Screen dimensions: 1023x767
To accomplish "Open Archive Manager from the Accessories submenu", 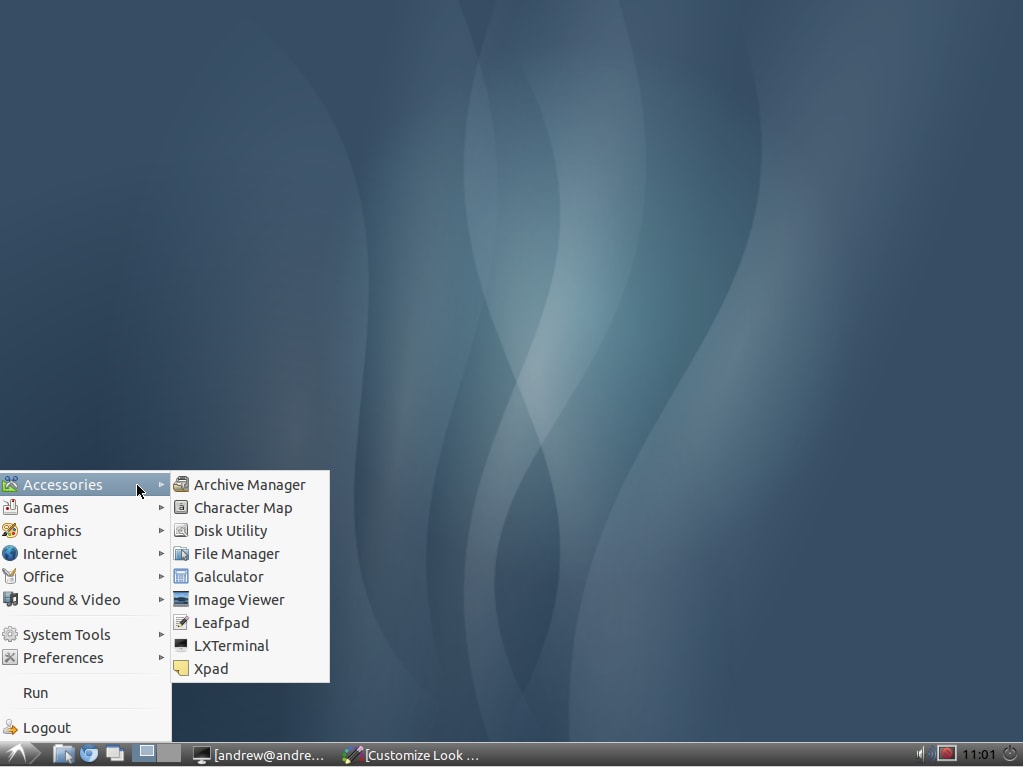I will click(x=251, y=485).
